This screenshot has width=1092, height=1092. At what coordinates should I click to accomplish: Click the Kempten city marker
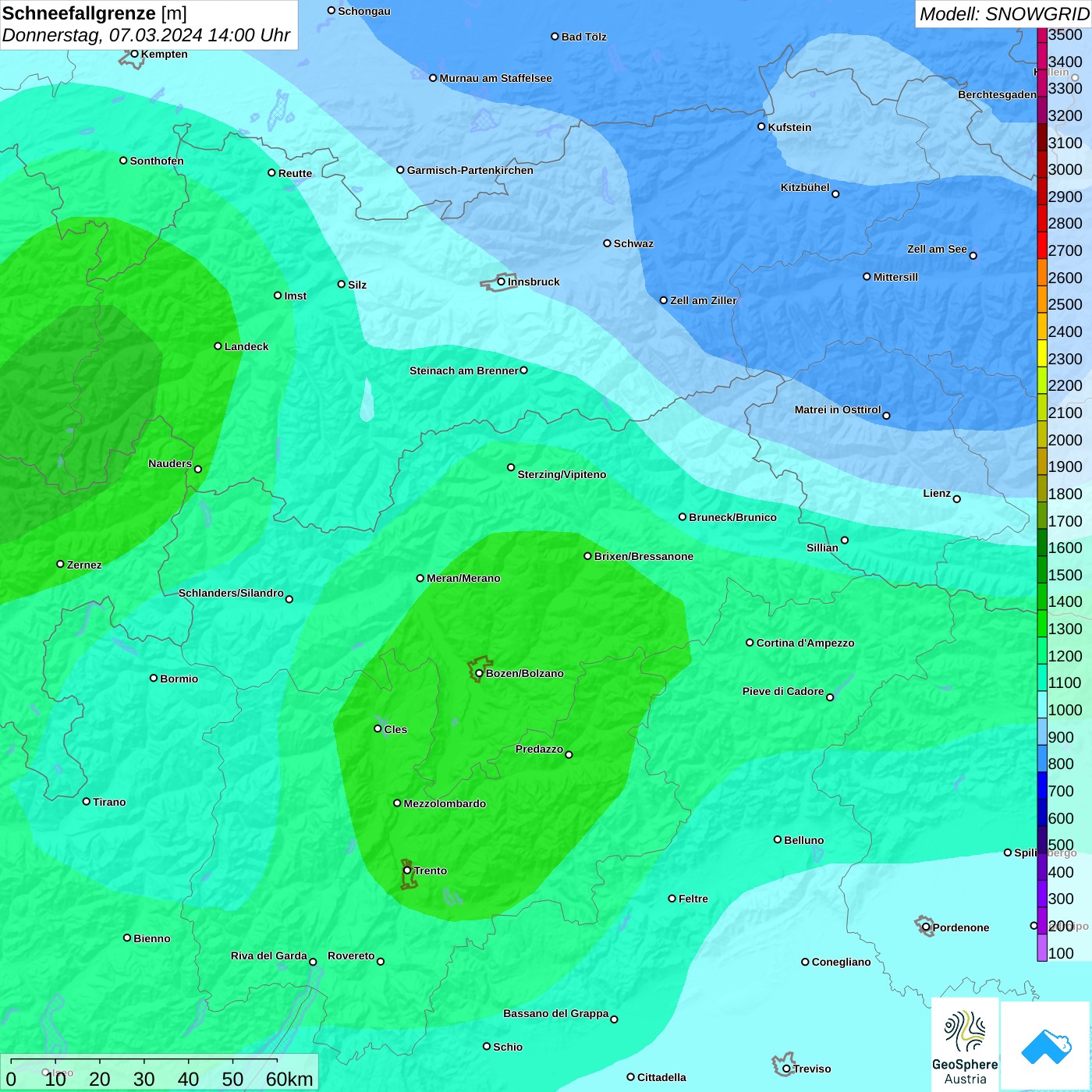tap(134, 54)
